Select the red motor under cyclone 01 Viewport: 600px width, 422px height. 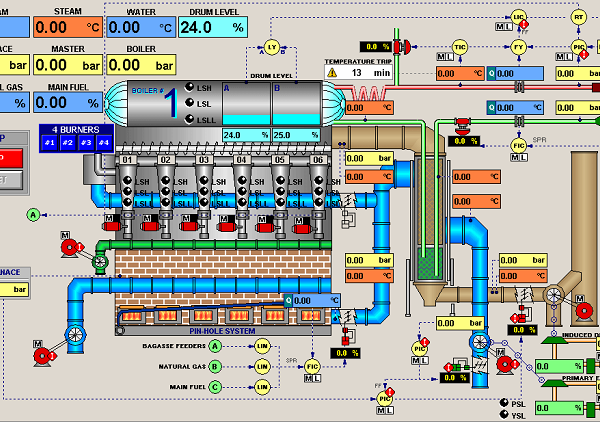click(x=111, y=226)
